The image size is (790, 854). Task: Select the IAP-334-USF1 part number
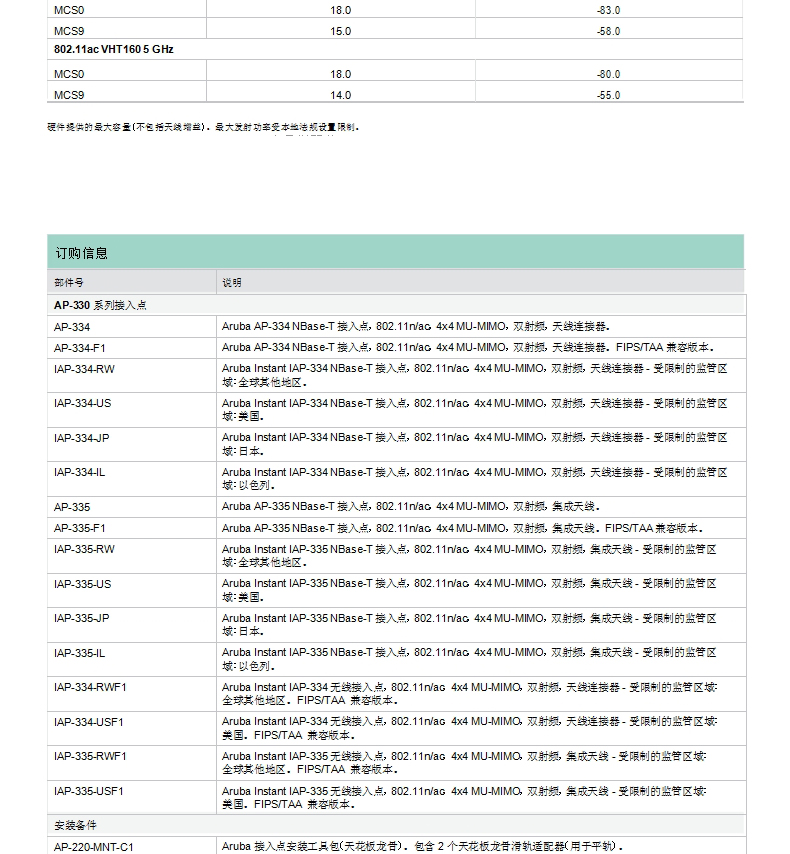click(x=89, y=723)
